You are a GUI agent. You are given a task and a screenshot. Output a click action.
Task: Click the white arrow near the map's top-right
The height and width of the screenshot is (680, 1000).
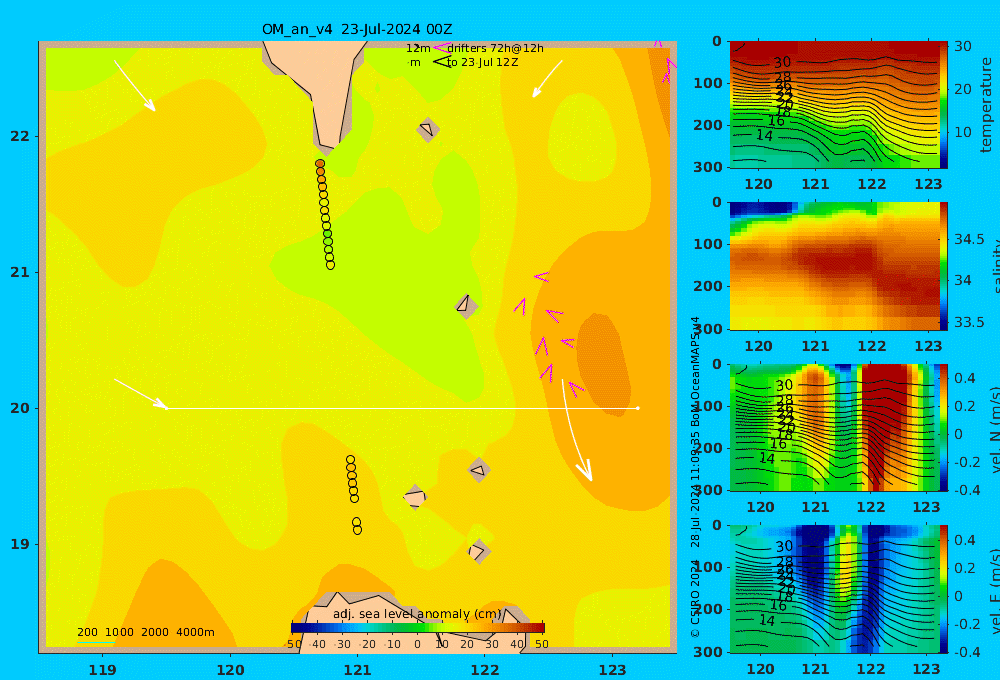[547, 79]
